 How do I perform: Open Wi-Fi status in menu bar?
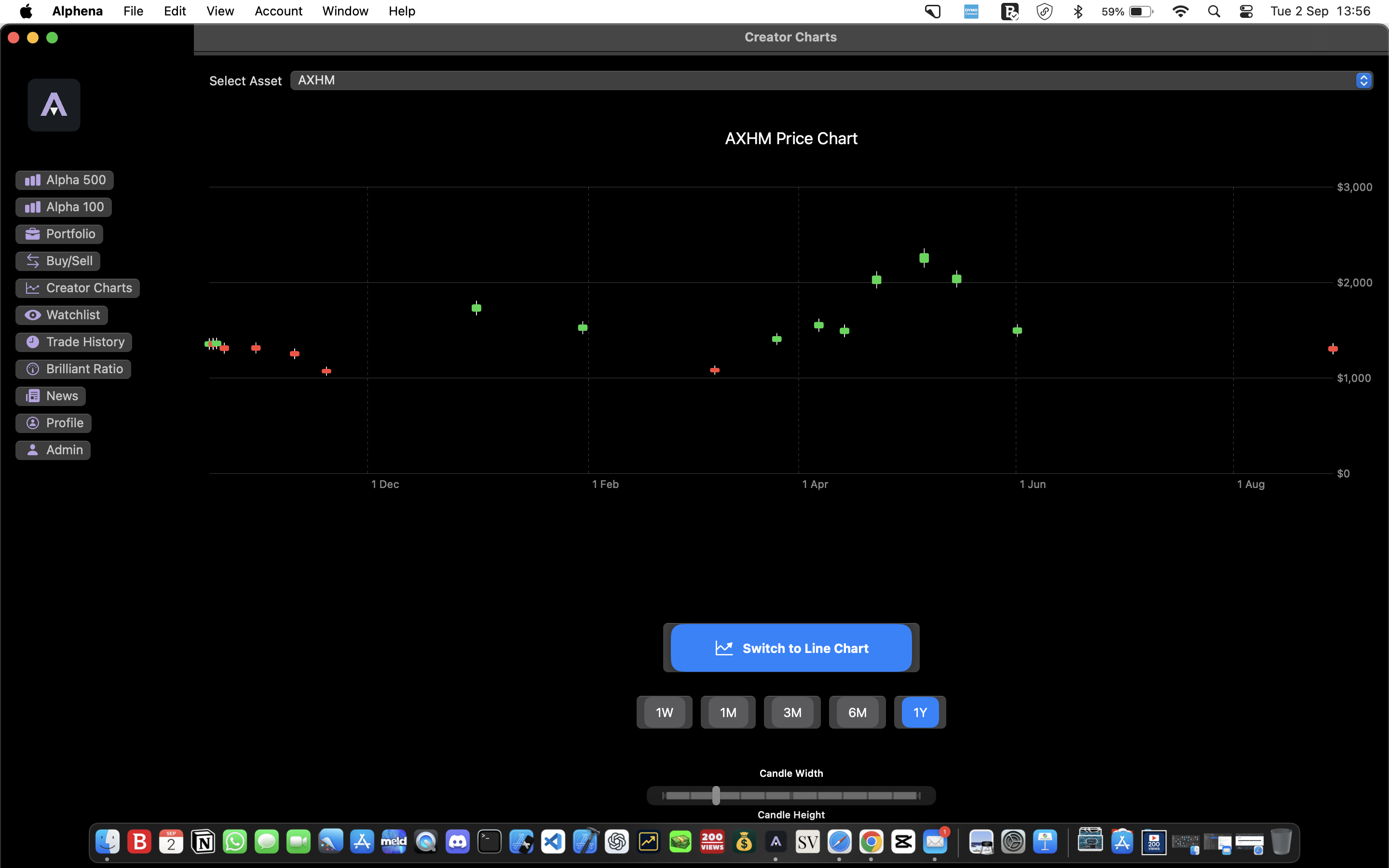pos(1180,11)
